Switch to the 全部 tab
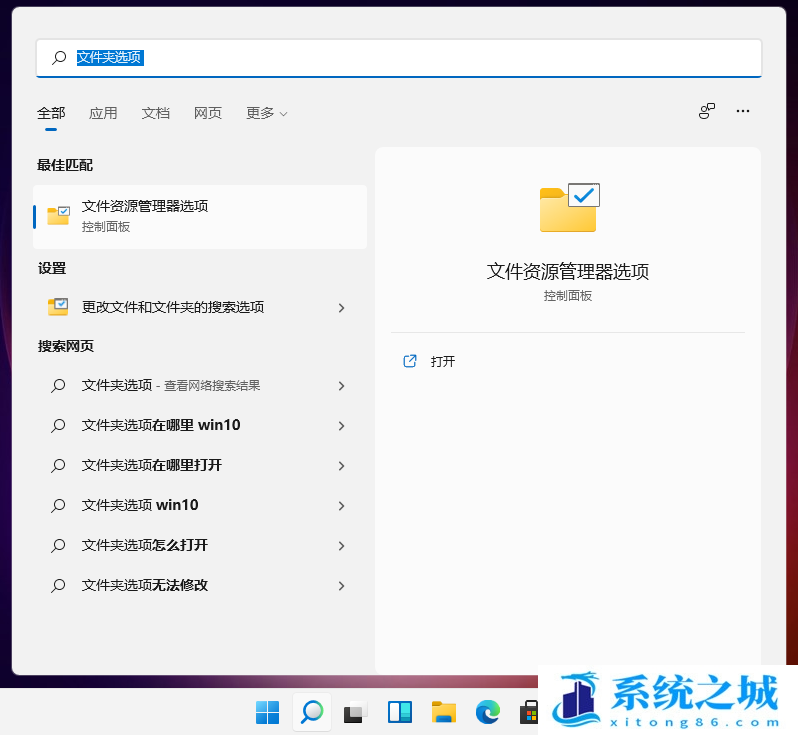This screenshot has height=735, width=798. (51, 113)
